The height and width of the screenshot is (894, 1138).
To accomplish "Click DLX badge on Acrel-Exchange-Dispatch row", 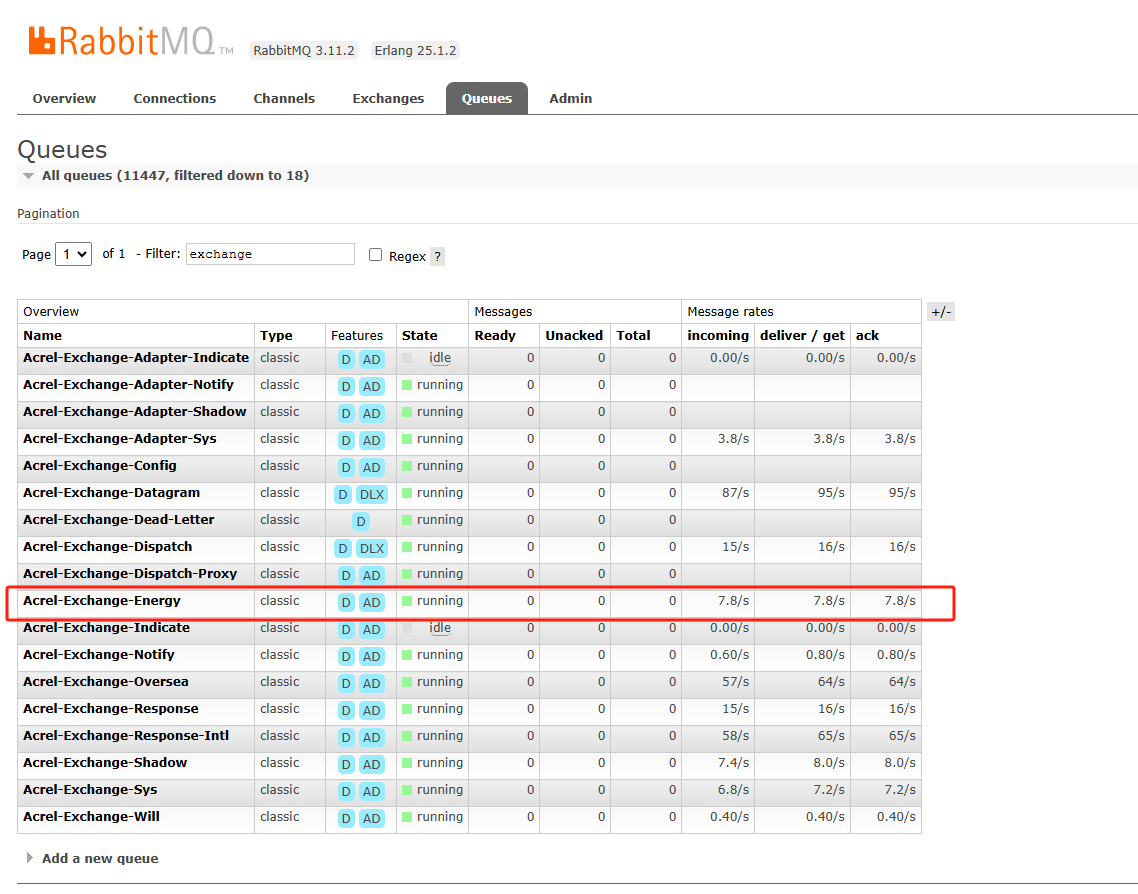I will (x=371, y=548).
